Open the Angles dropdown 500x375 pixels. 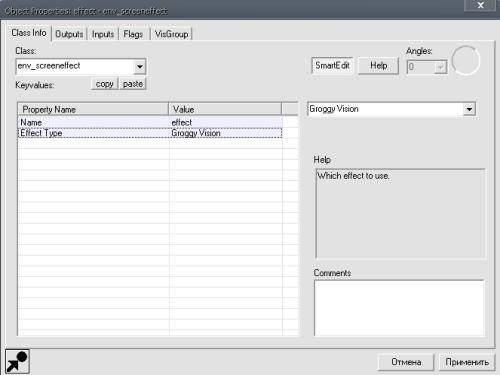point(441,67)
